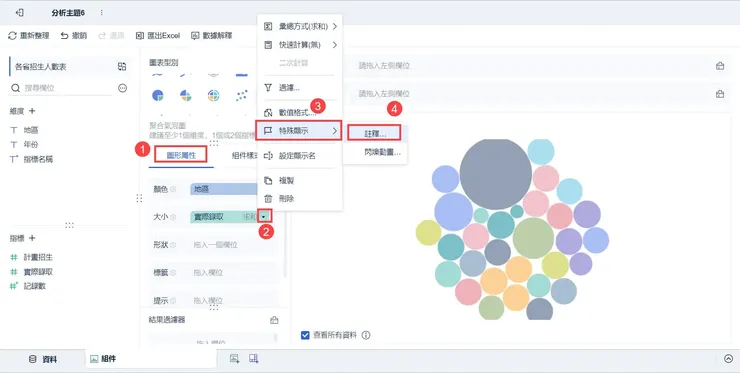Expand the 特殊顯示 submenu
Image resolution: width=740 pixels, height=373 pixels.
point(298,131)
